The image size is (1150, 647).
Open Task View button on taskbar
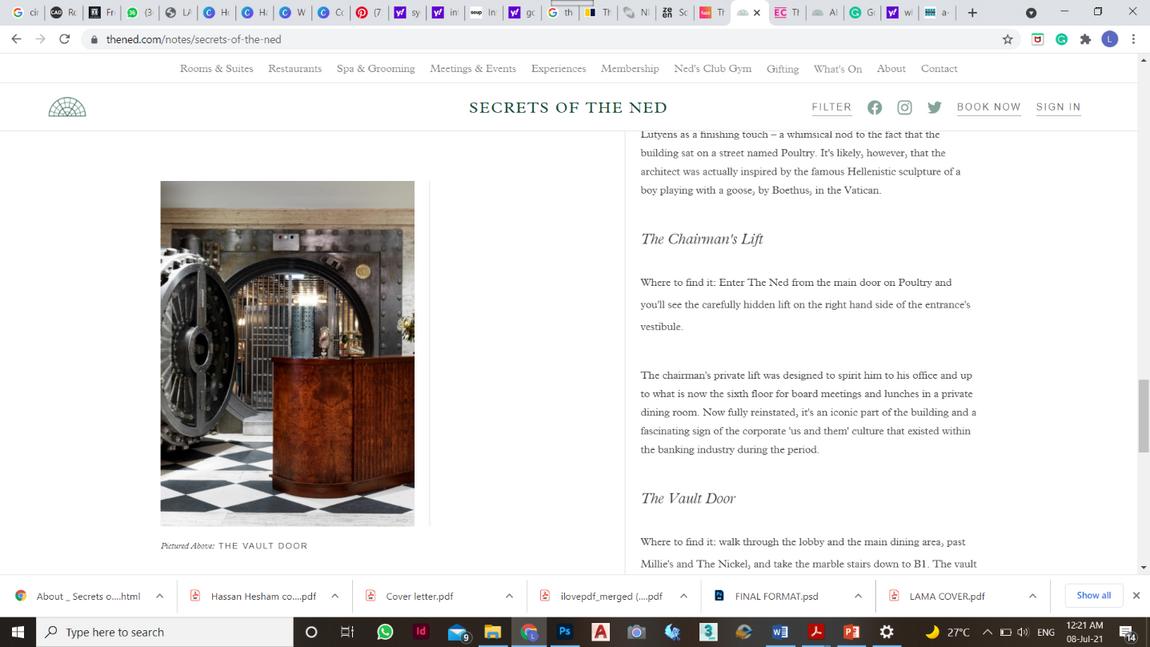point(347,632)
